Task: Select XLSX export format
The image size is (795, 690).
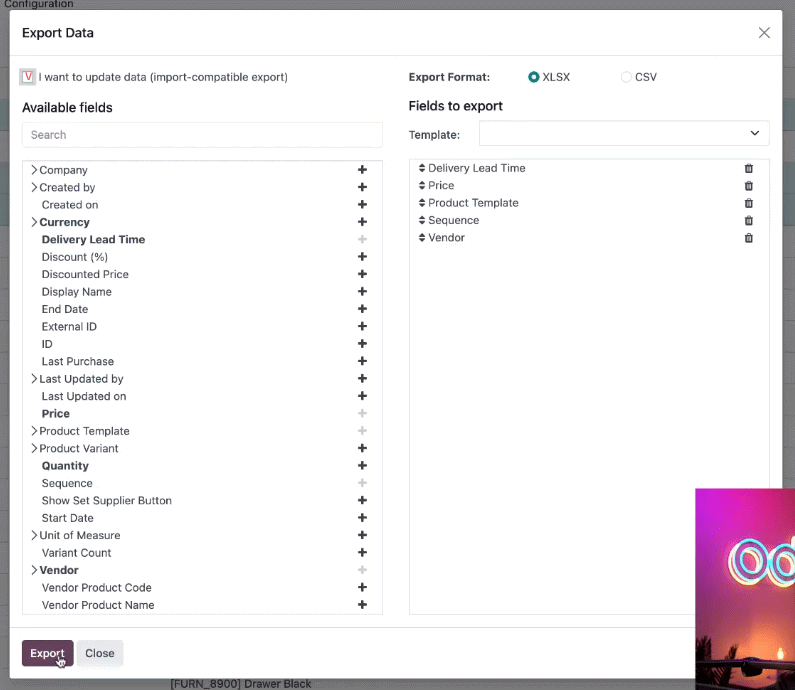Action: pyautogui.click(x=533, y=77)
